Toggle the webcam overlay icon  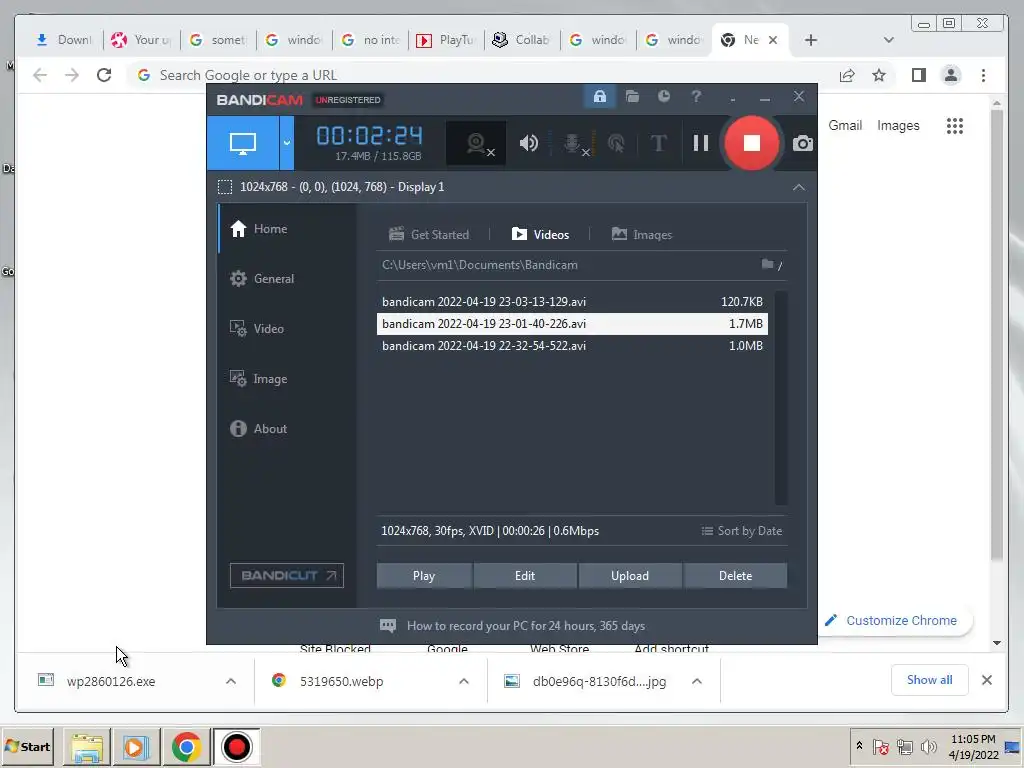click(x=477, y=143)
